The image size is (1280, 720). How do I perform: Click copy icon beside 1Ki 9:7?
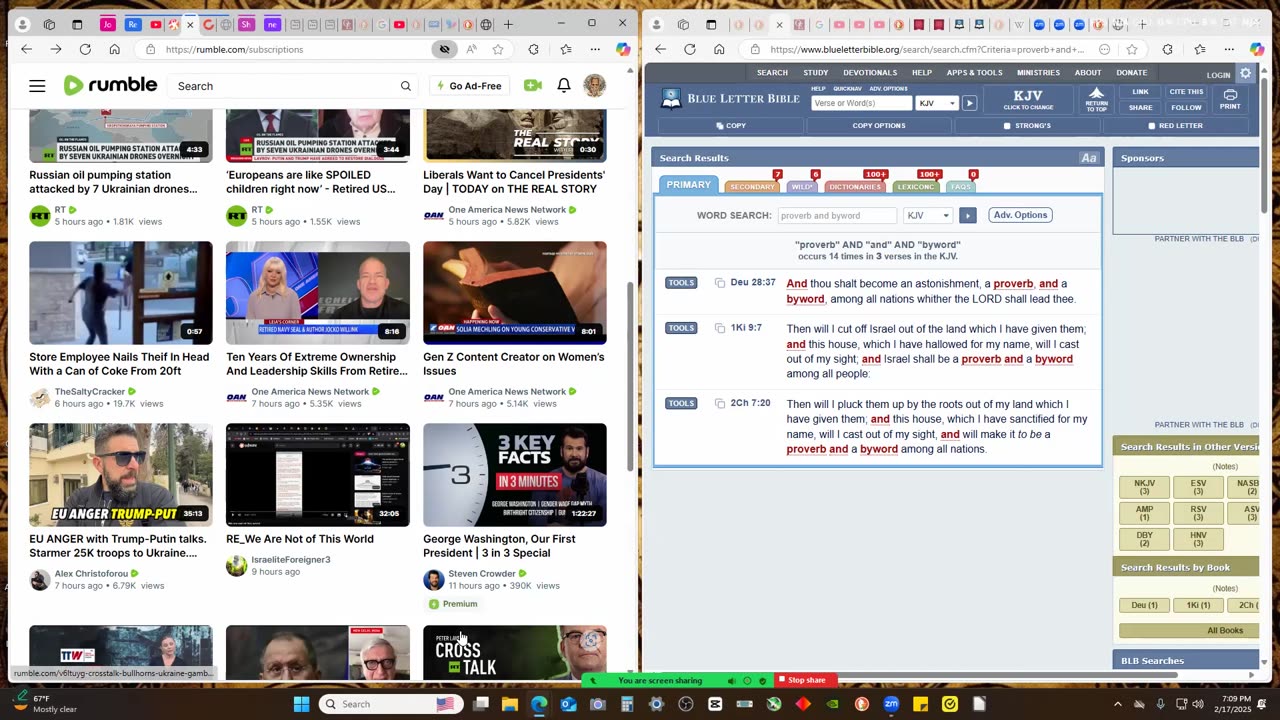719,328
